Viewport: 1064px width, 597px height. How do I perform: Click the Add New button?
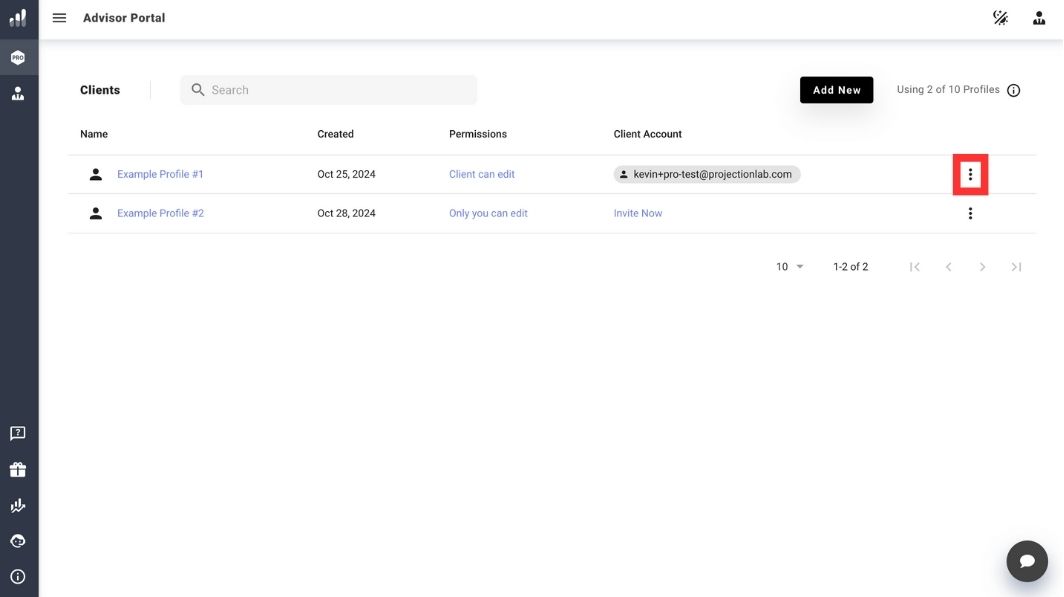836,90
